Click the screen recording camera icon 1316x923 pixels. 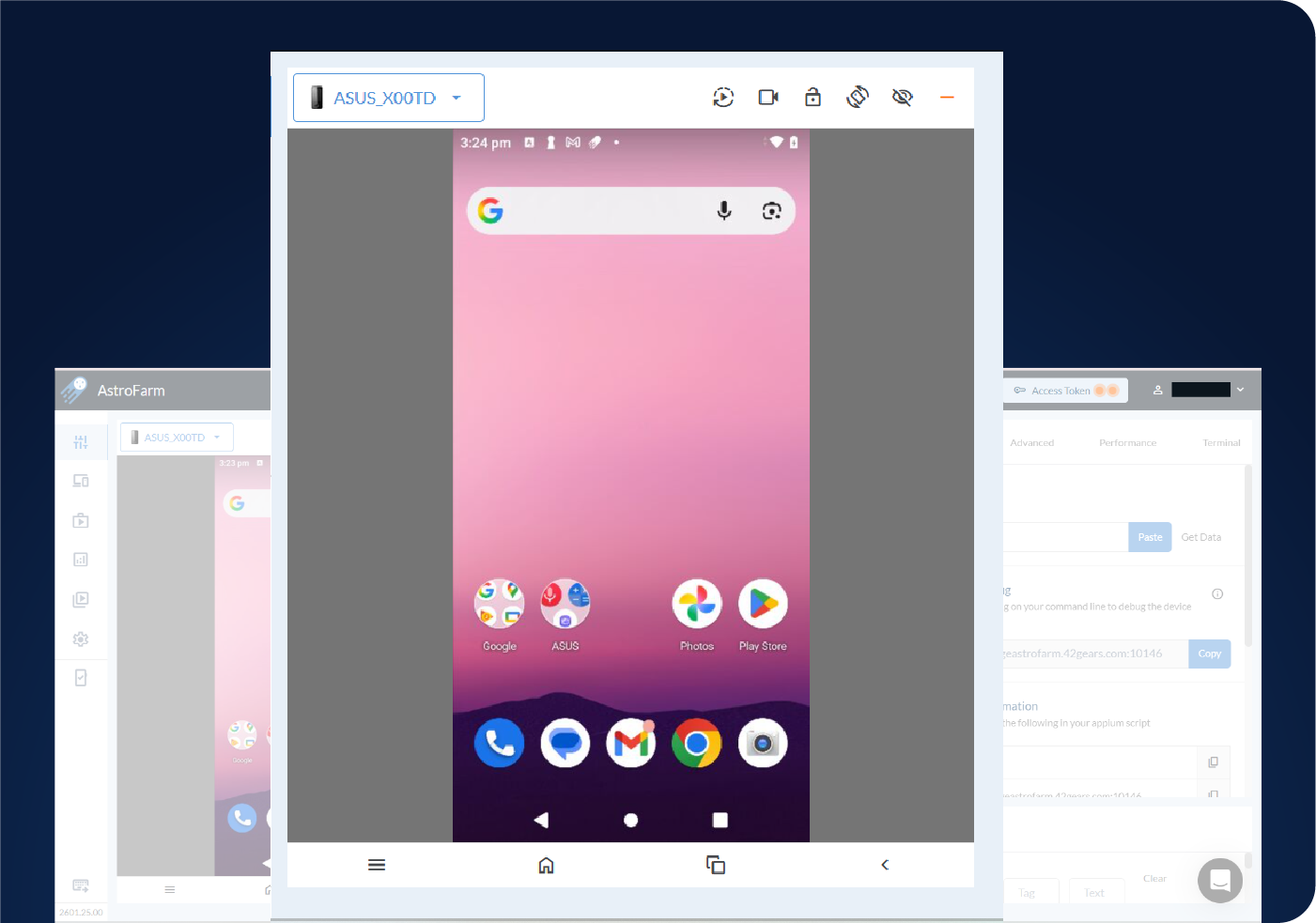coord(768,98)
